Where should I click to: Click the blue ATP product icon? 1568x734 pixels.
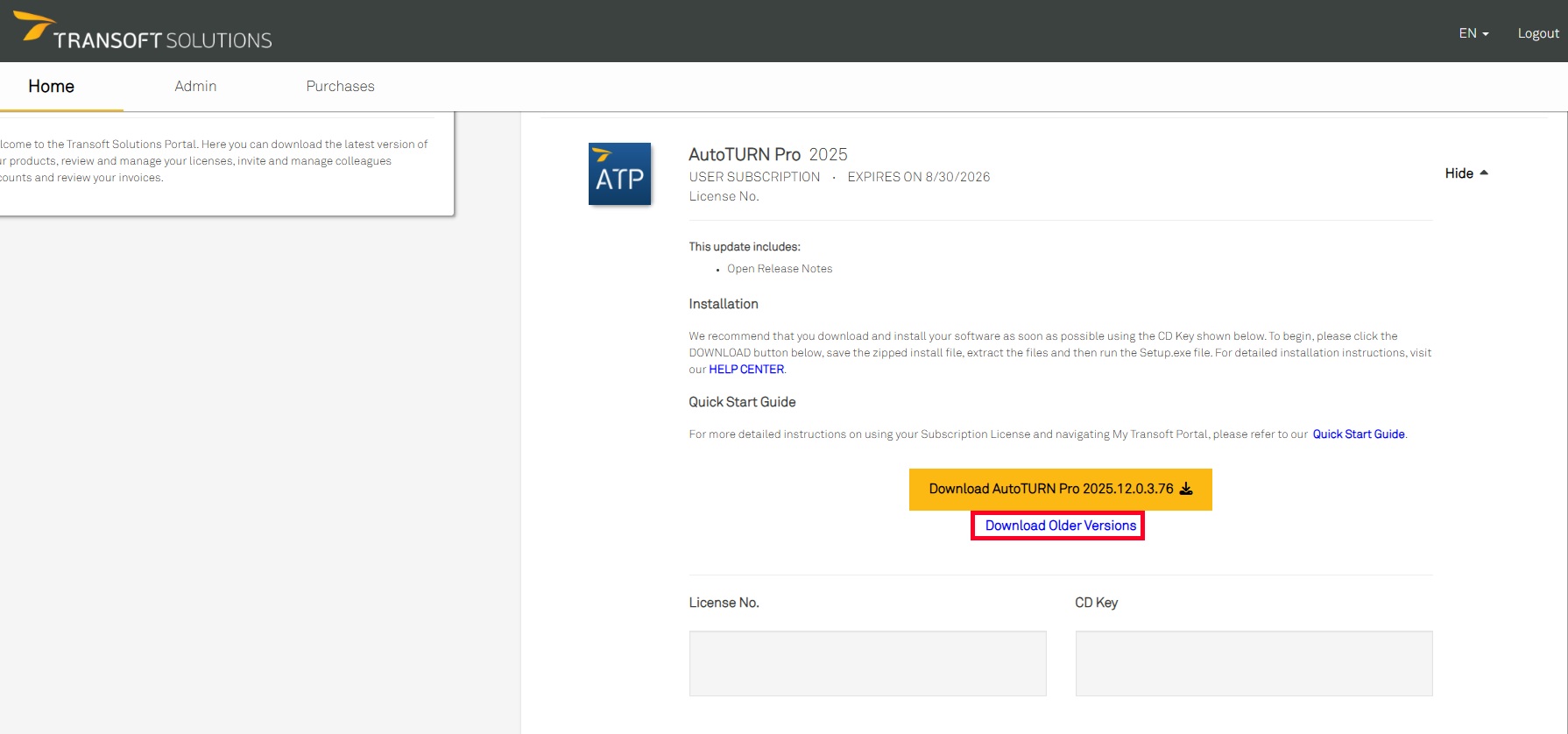(x=619, y=173)
